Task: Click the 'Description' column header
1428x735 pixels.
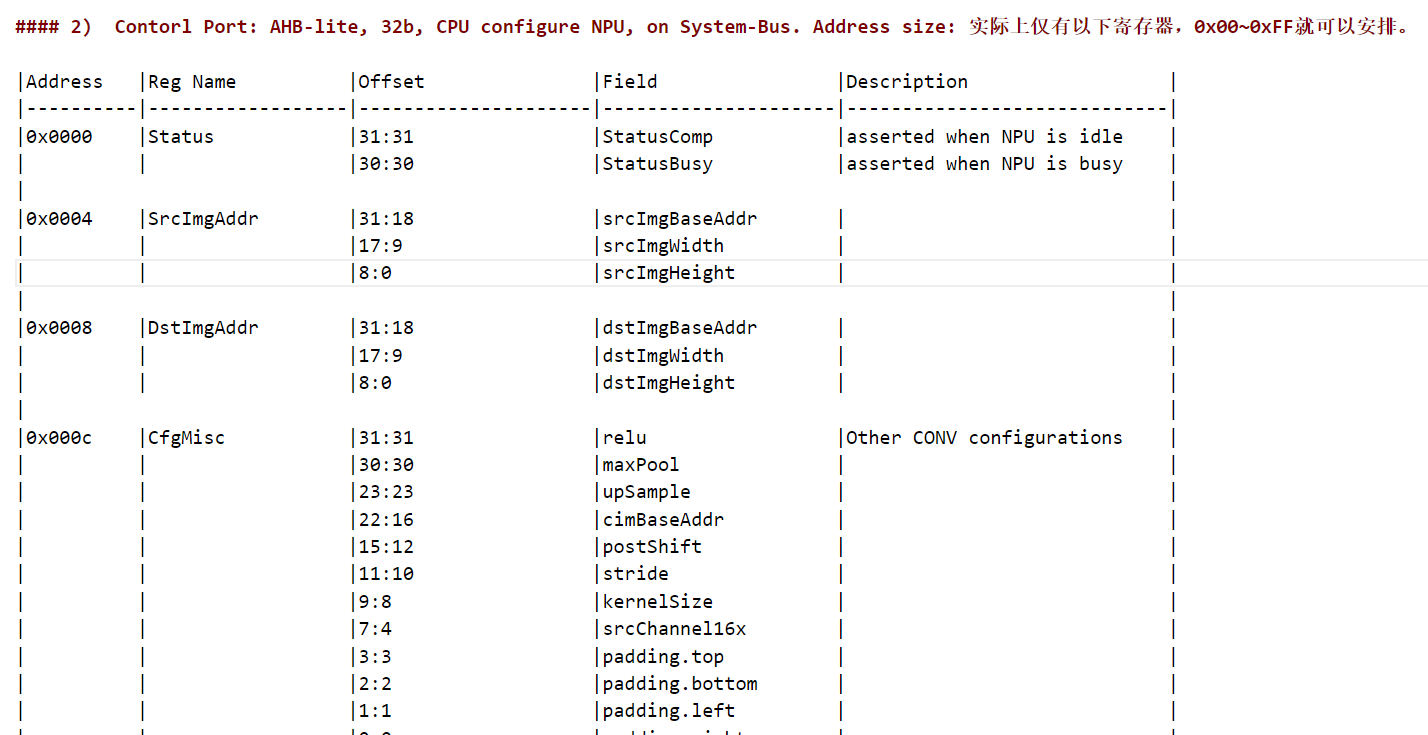Action: (x=907, y=82)
